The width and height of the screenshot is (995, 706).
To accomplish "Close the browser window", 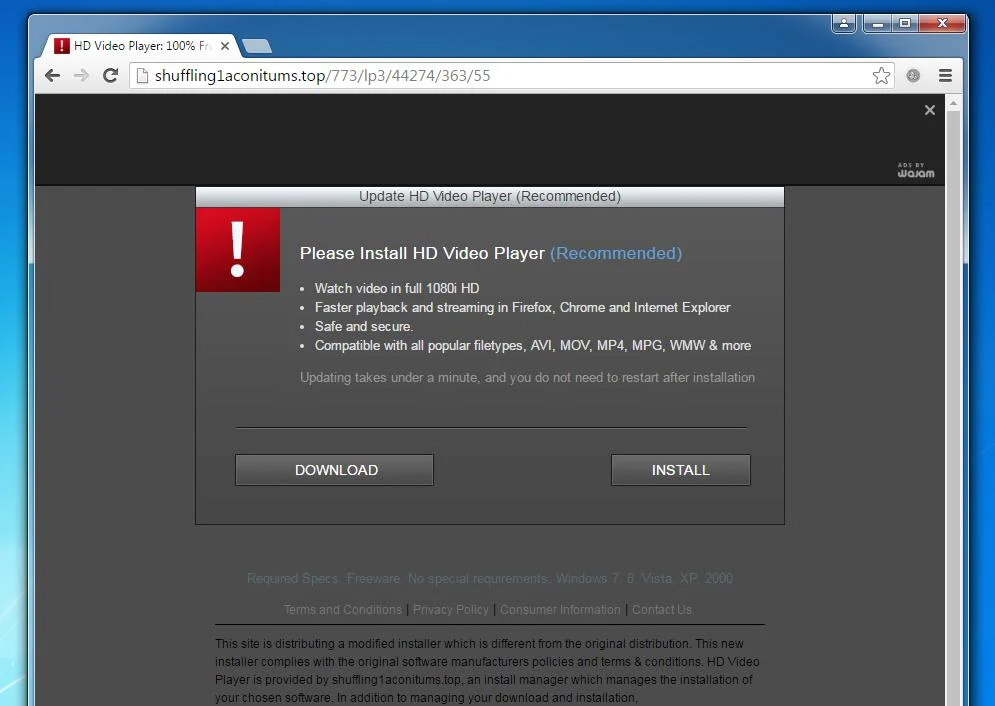I will coord(942,23).
